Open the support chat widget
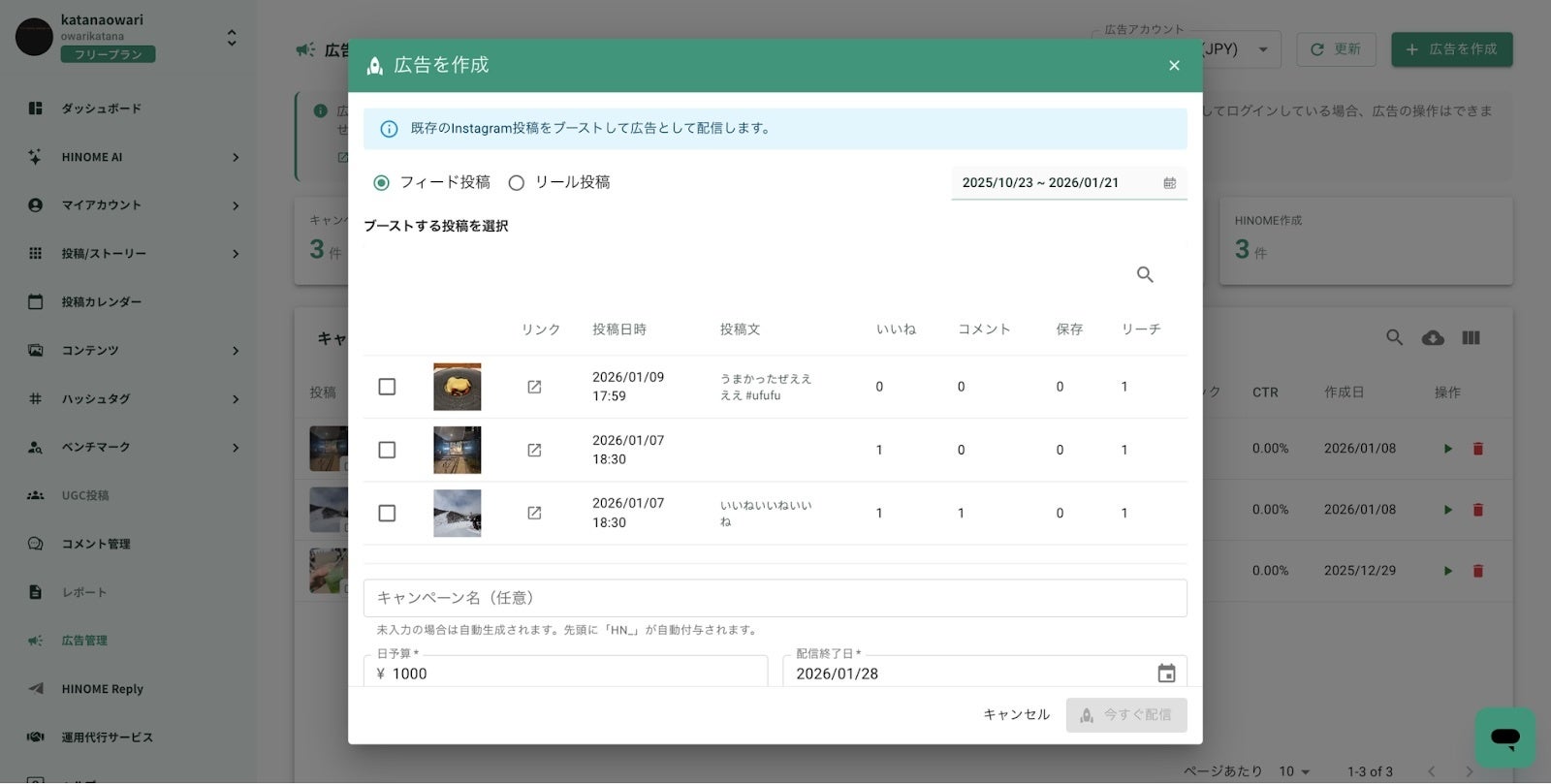This screenshot has width=1551, height=784. point(1504,738)
